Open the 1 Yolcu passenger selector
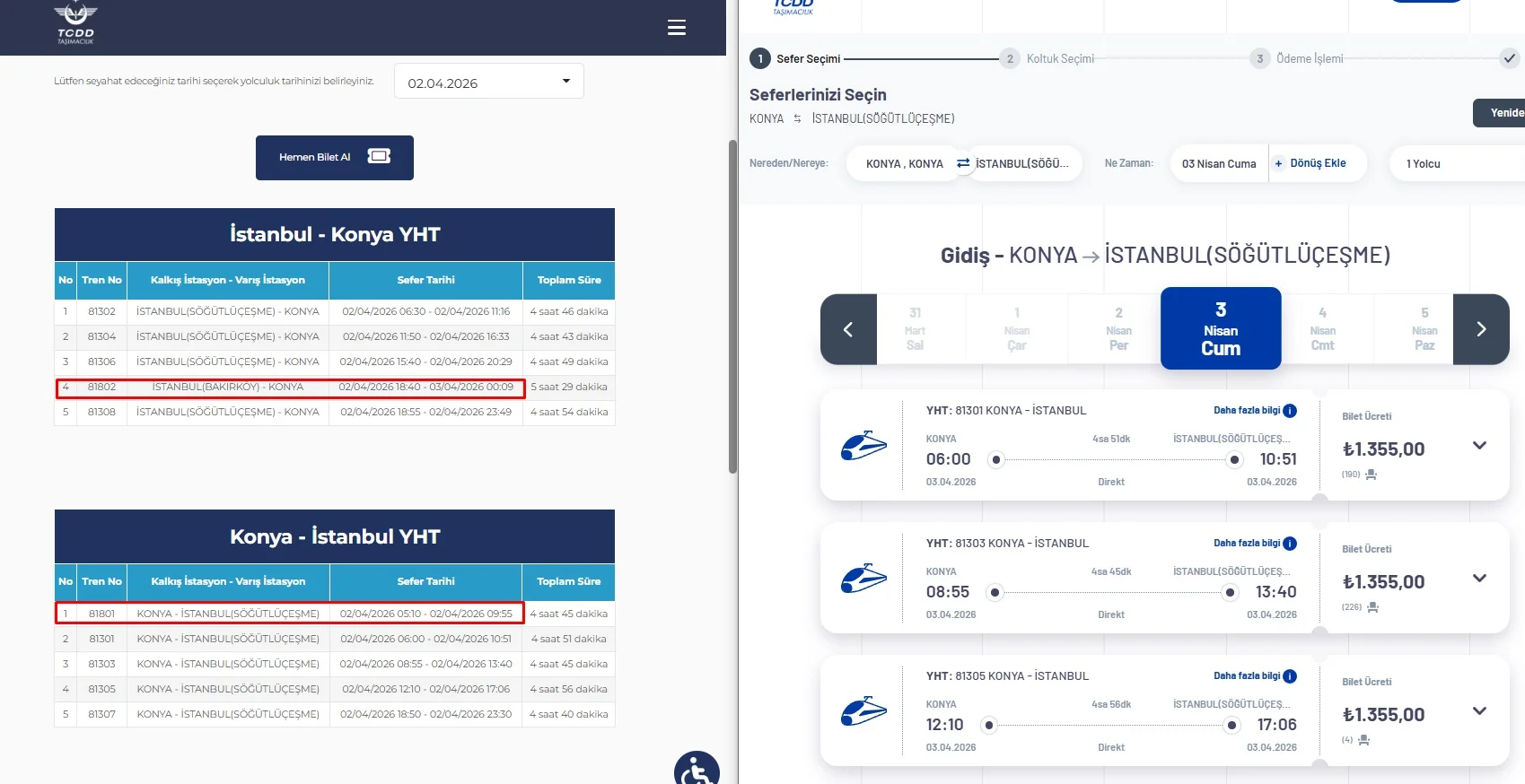Viewport: 1525px width, 784px height. tap(1454, 164)
